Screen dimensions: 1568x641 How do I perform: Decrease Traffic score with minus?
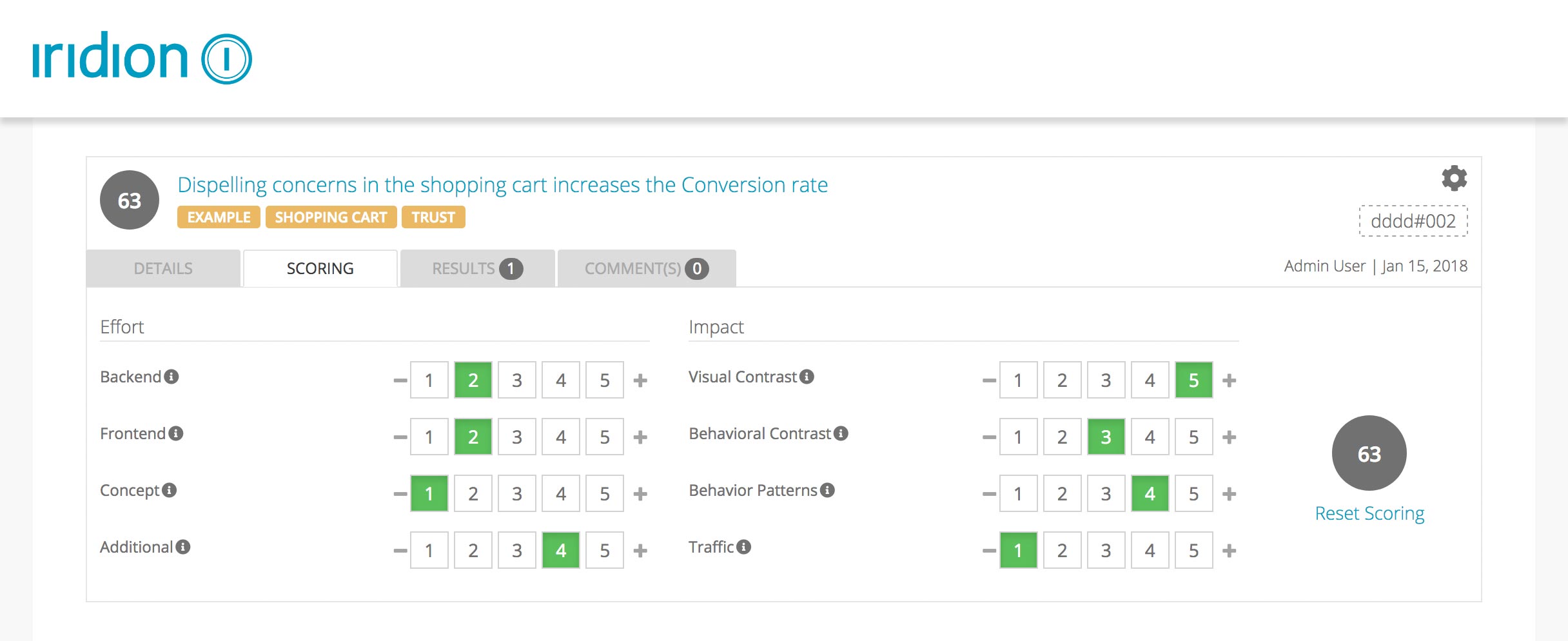tap(990, 551)
